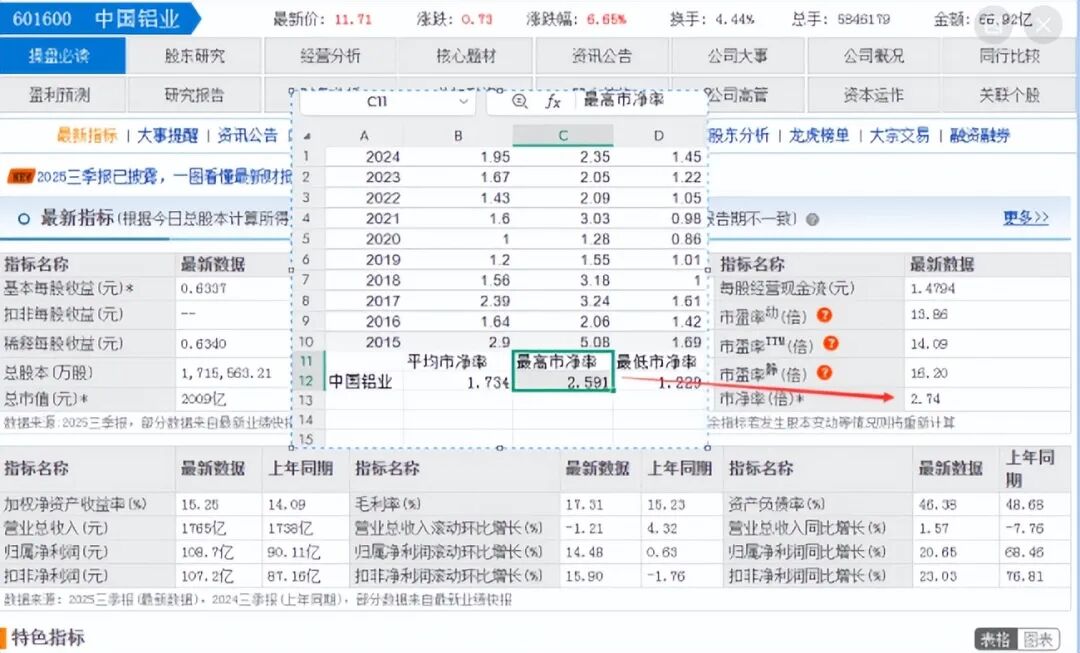Click the 最新指标 orange sub-link

pyautogui.click(x=87, y=135)
